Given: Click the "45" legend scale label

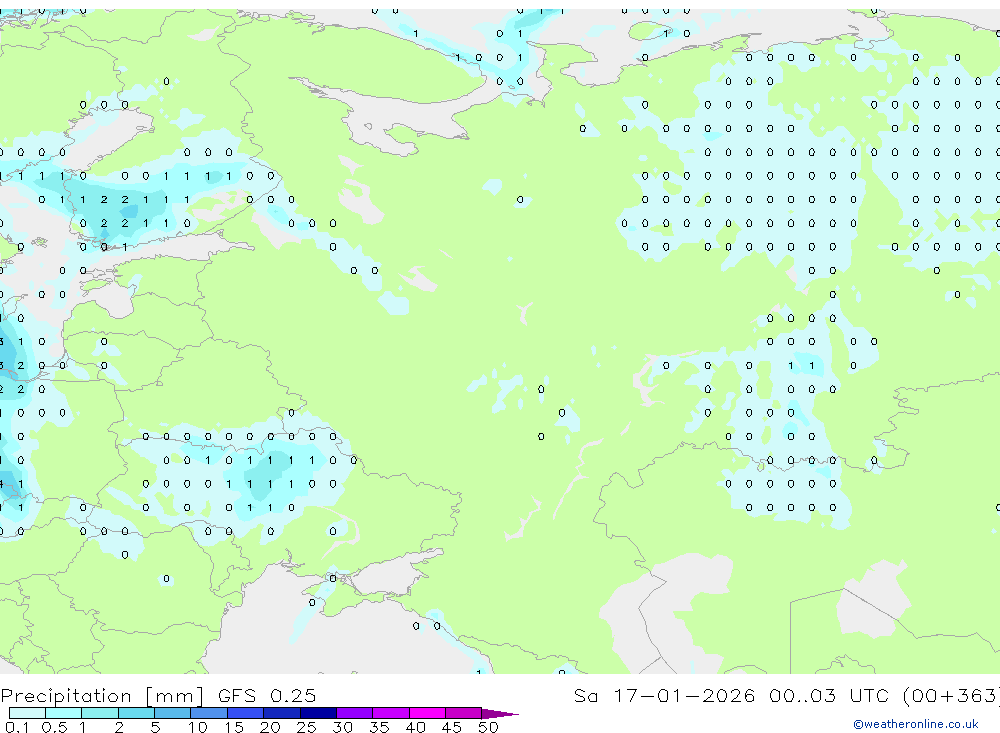Looking at the screenshot, I should point(452,727).
